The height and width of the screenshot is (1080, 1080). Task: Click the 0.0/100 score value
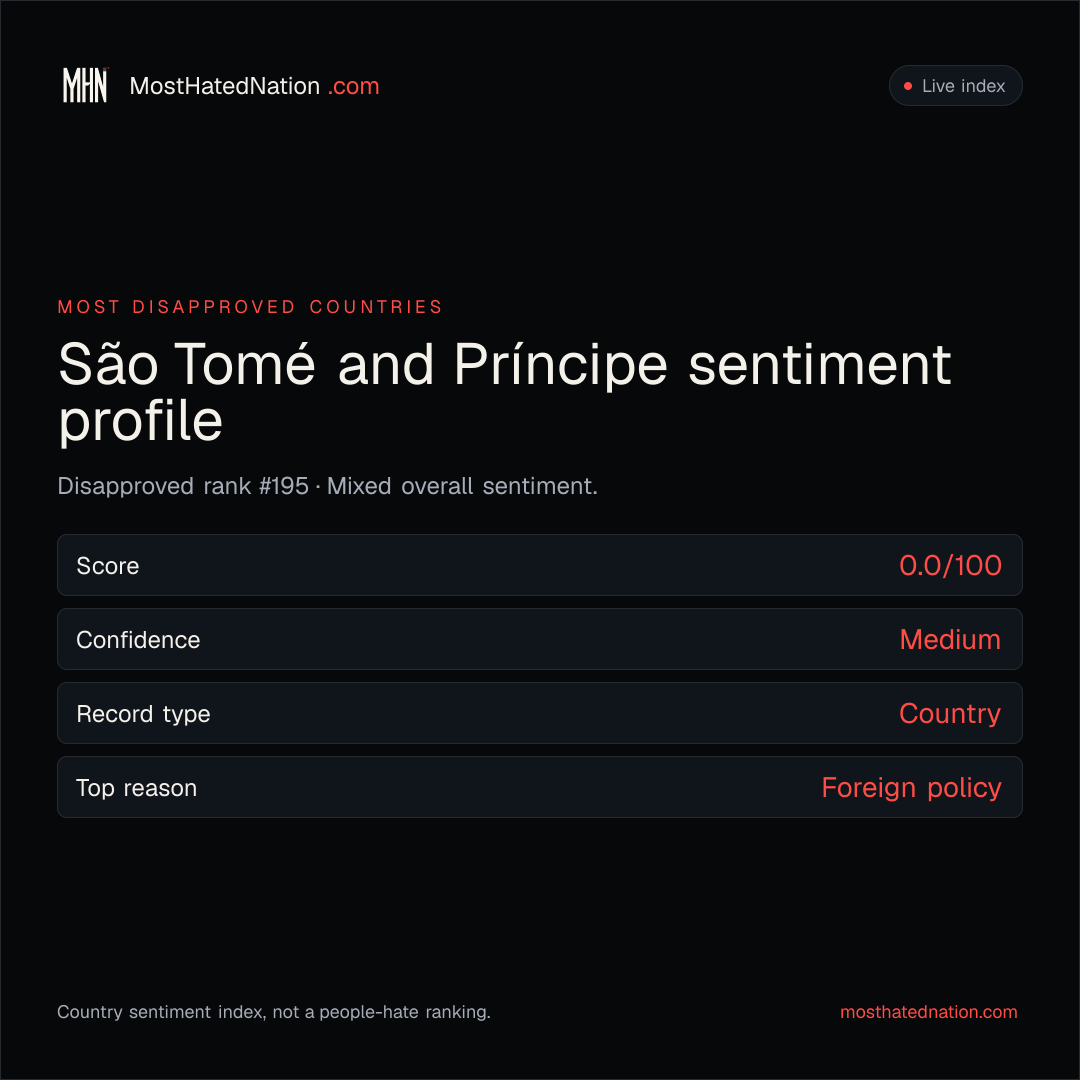click(x=950, y=565)
